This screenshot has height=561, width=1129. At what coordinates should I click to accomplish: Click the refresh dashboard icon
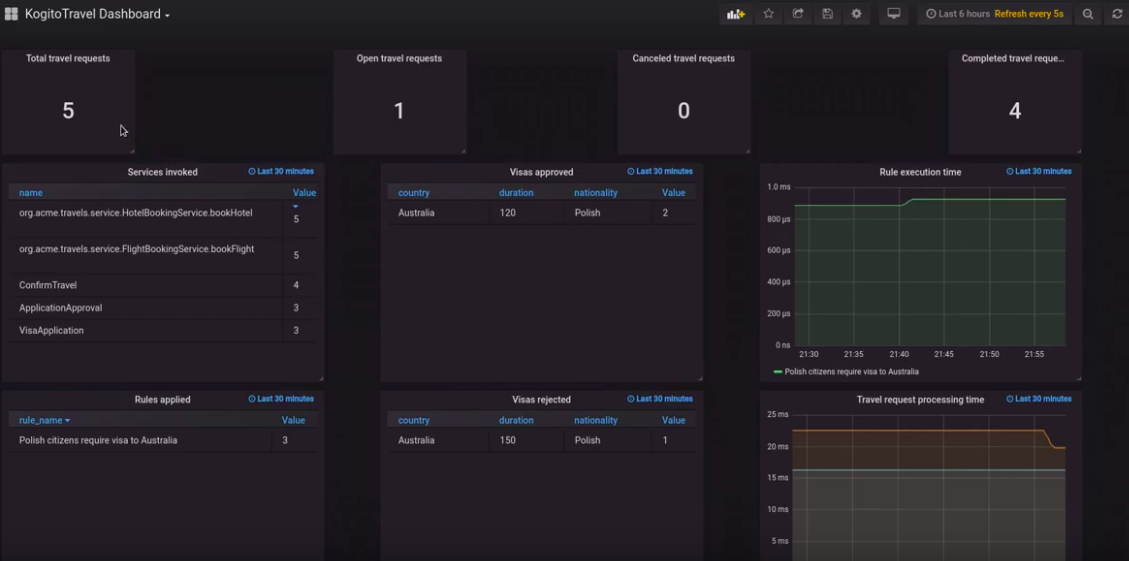pyautogui.click(x=1117, y=14)
